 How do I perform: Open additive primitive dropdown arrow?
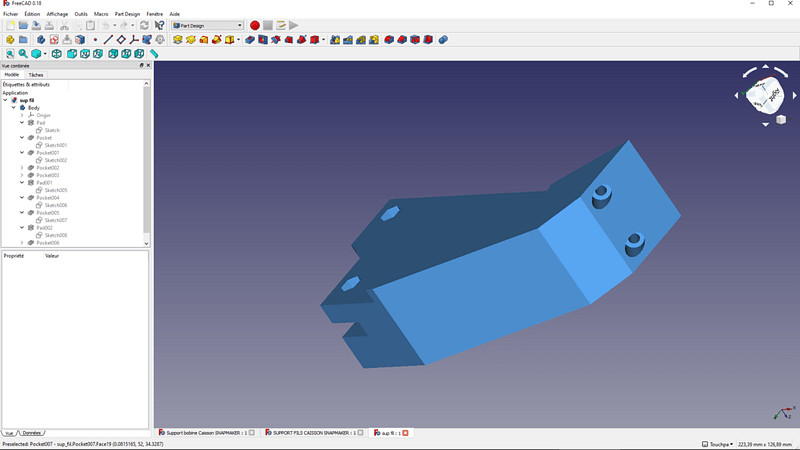coord(238,40)
